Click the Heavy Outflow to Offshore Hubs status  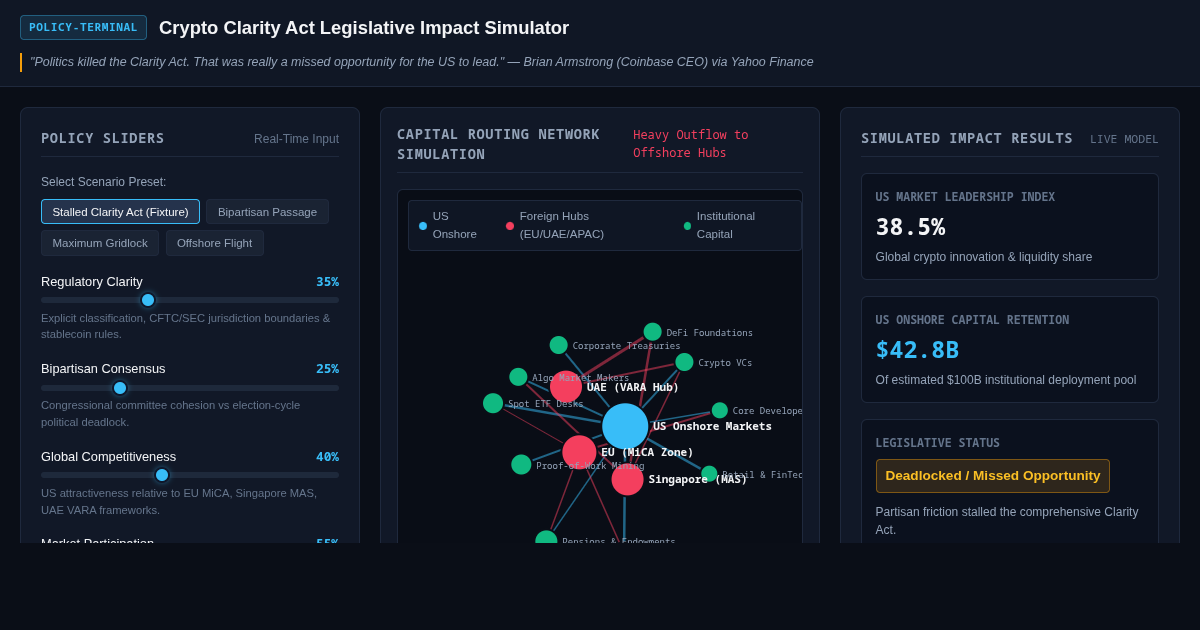tap(690, 144)
